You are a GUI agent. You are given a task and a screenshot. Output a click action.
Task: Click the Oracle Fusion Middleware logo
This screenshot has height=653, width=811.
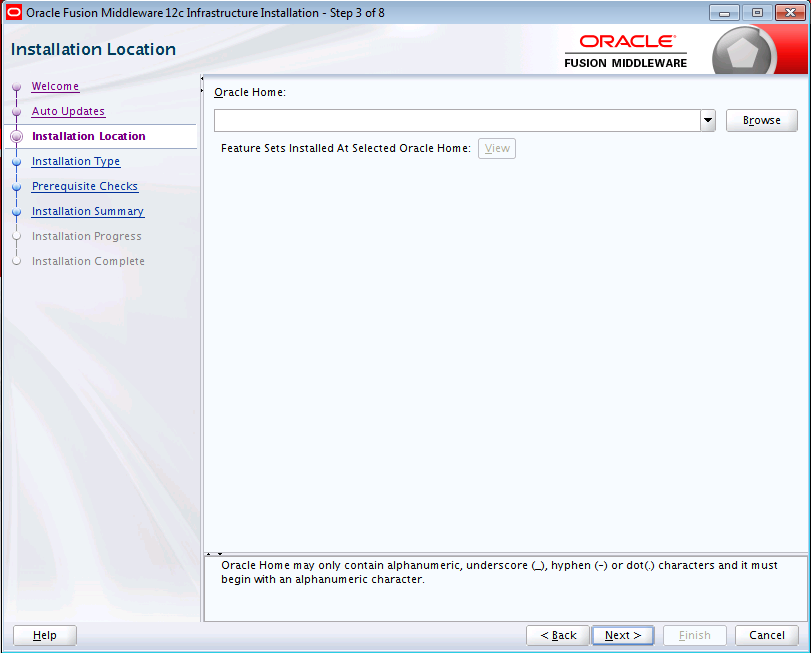[625, 52]
